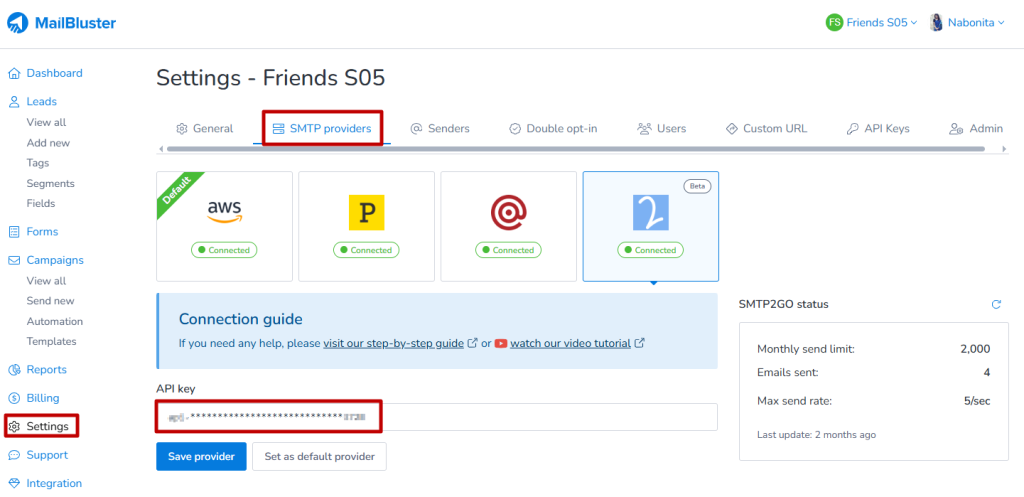
Task: Open Campaigns section in sidebar
Action: [x=56, y=261]
